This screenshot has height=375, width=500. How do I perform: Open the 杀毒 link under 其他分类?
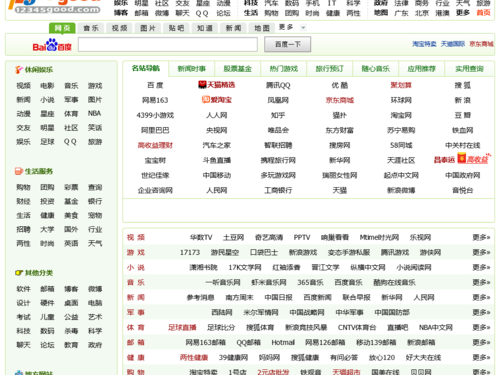[71, 331]
